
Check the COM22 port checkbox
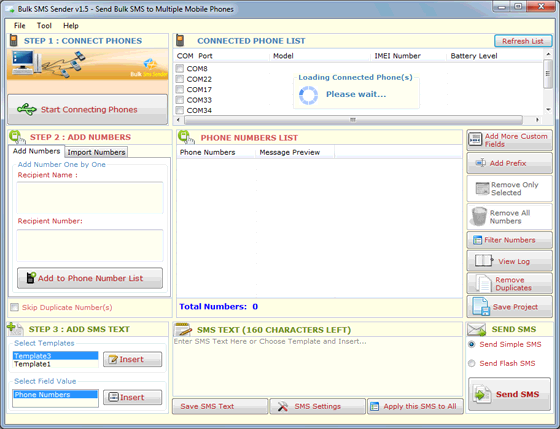pyautogui.click(x=180, y=79)
